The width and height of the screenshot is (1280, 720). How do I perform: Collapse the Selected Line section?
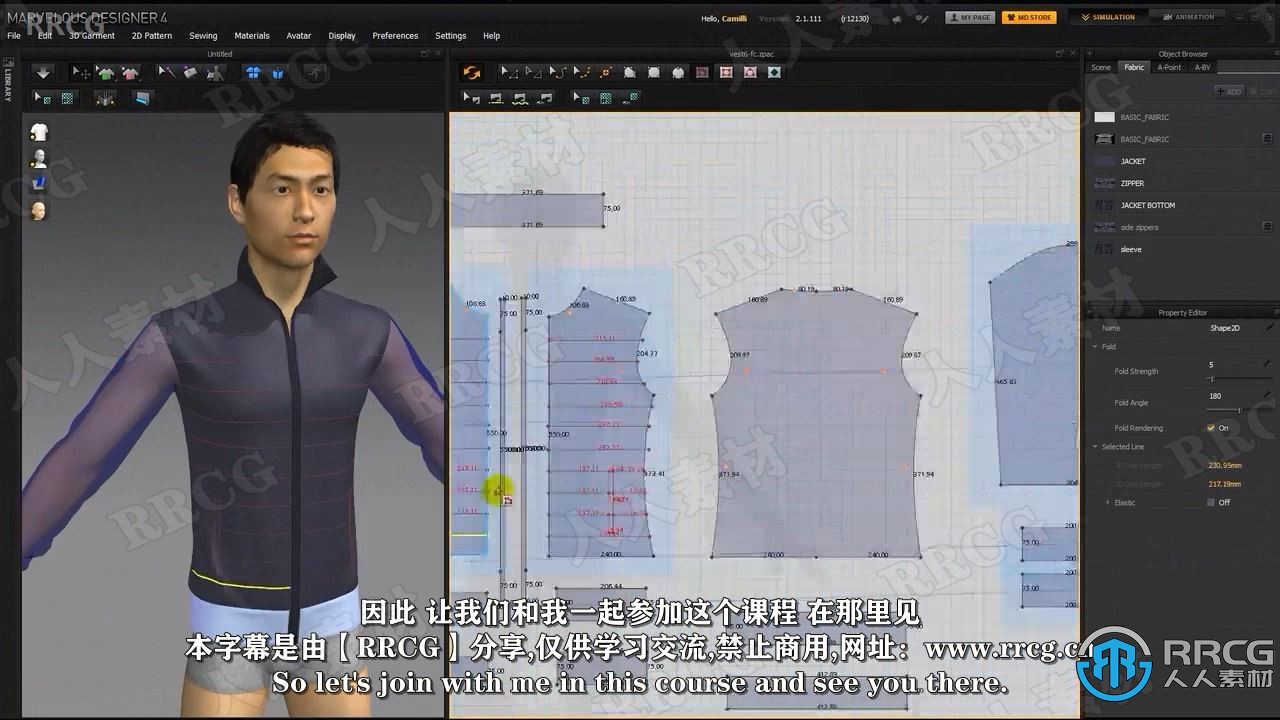pyautogui.click(x=1096, y=447)
